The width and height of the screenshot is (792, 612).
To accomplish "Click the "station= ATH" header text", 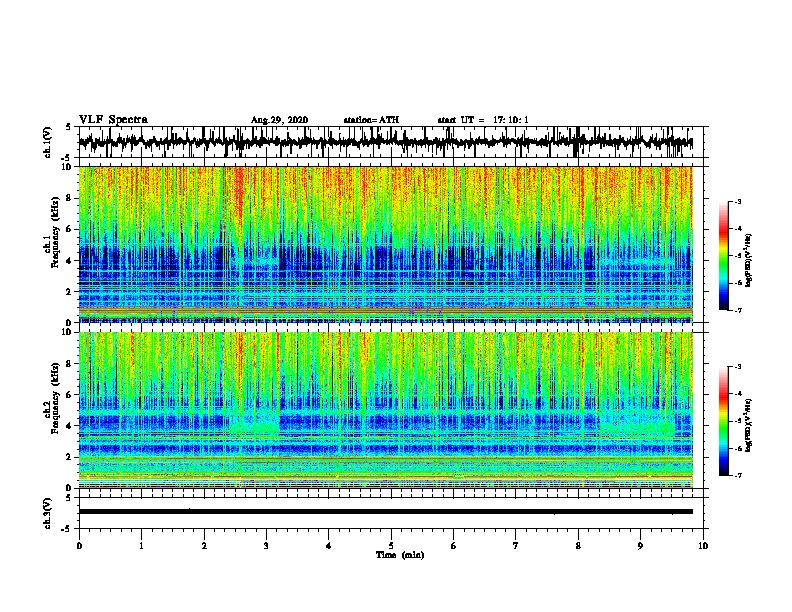I will [x=371, y=120].
